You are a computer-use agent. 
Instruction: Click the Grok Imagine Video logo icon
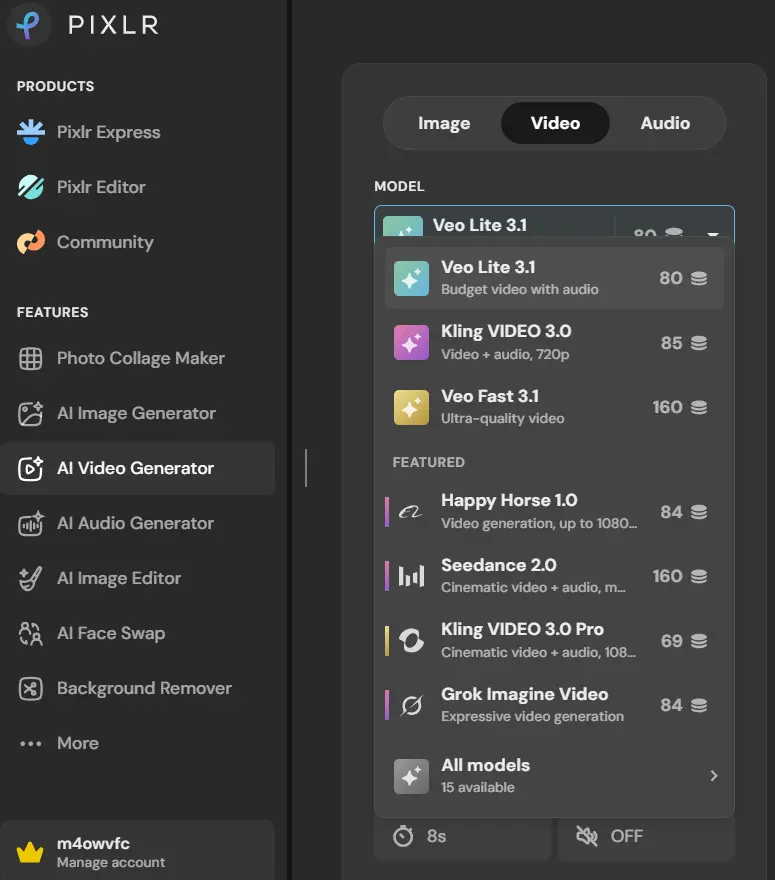411,705
